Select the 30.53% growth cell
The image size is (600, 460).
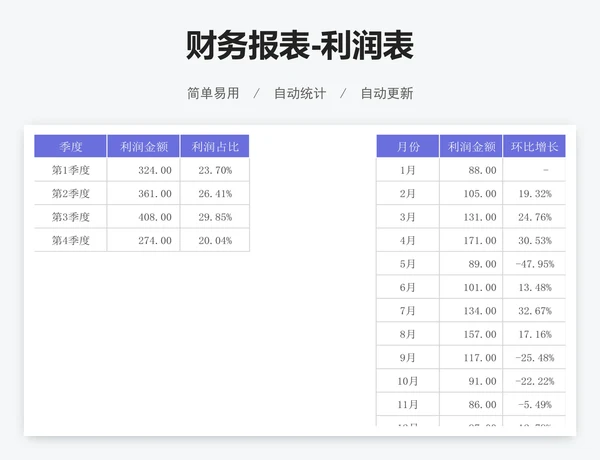coord(534,240)
